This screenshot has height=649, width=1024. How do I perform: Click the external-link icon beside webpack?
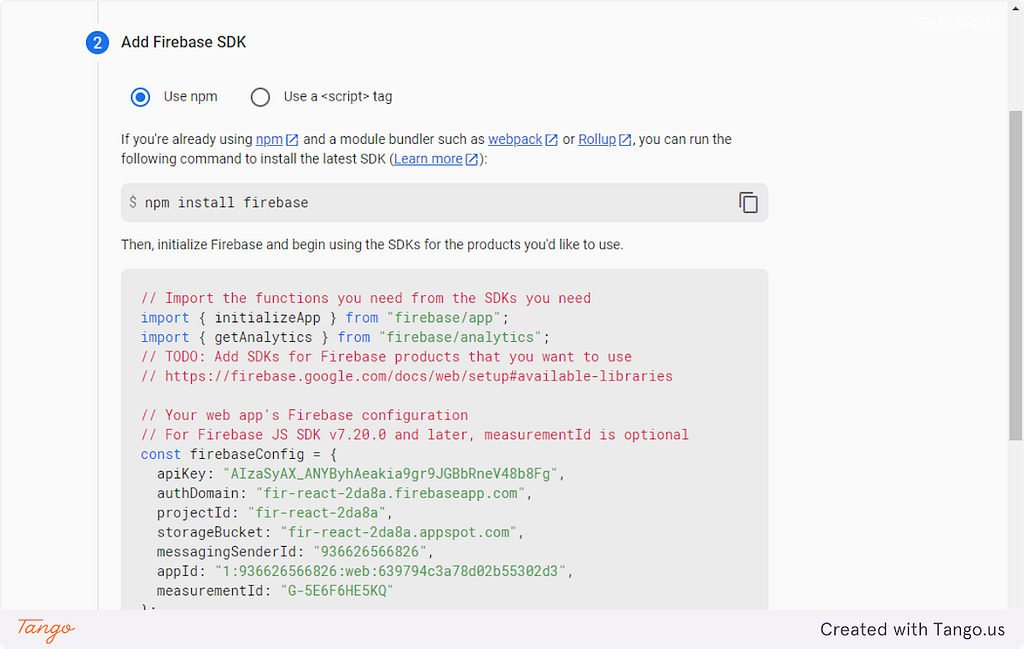[x=551, y=140]
